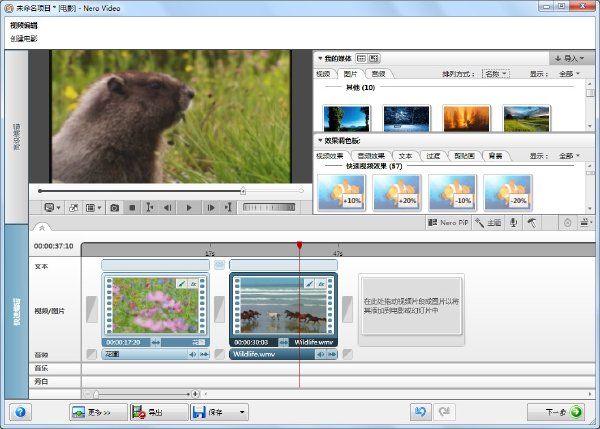Open Effects palette display filter dropdown
600x429 pixels.
[570, 156]
